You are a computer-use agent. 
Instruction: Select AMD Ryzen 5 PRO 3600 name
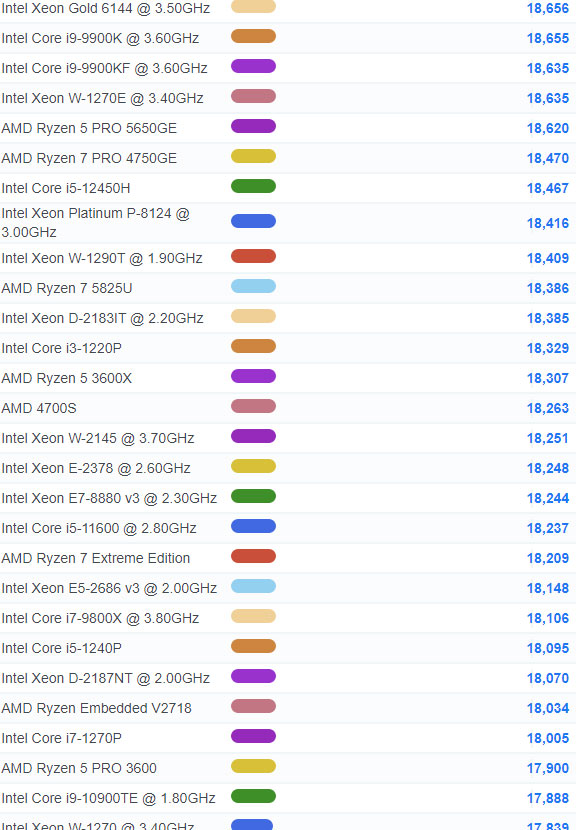pyautogui.click(x=79, y=768)
